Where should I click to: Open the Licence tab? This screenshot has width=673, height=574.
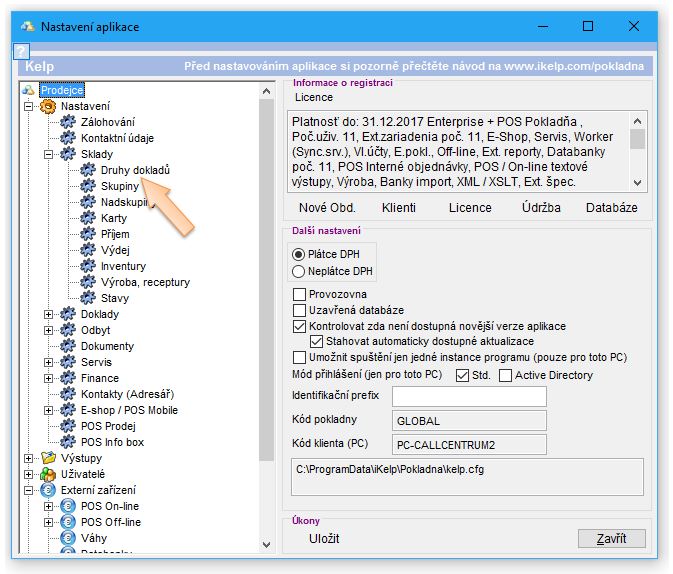470,208
